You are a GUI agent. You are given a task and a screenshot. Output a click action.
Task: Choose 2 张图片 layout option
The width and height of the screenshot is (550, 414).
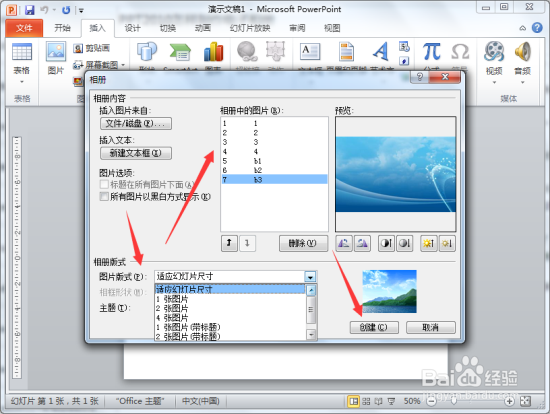pyautogui.click(x=230, y=308)
